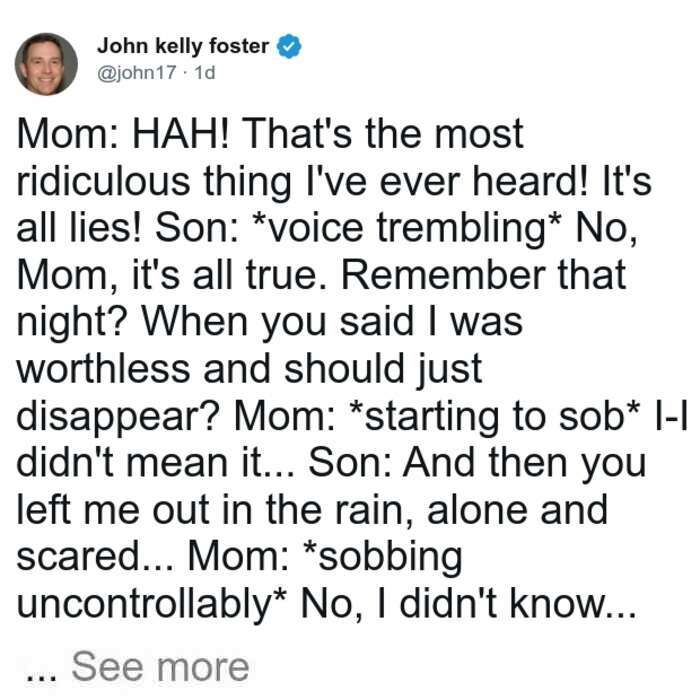Image resolution: width=700 pixels, height=700 pixels.
Task: Click the blue verified badge
Action: pos(289,46)
